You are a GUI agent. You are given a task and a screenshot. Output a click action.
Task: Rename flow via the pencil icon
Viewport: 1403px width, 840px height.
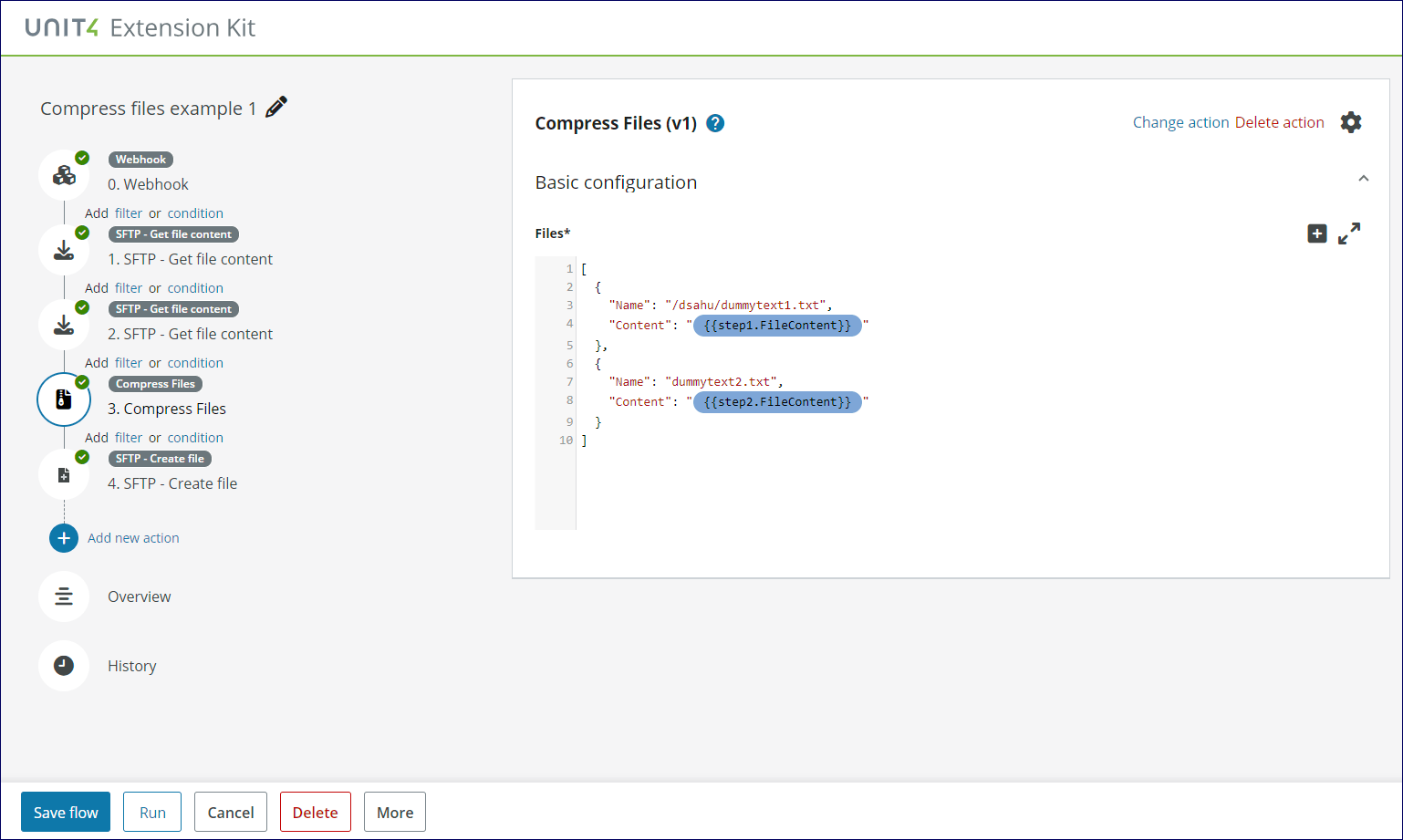pyautogui.click(x=275, y=107)
